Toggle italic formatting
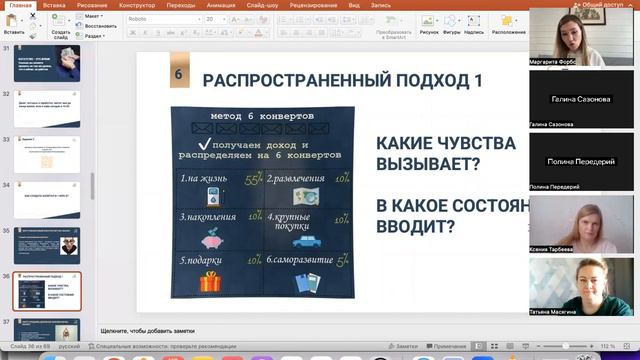The width and height of the screenshot is (640, 360). [145, 33]
